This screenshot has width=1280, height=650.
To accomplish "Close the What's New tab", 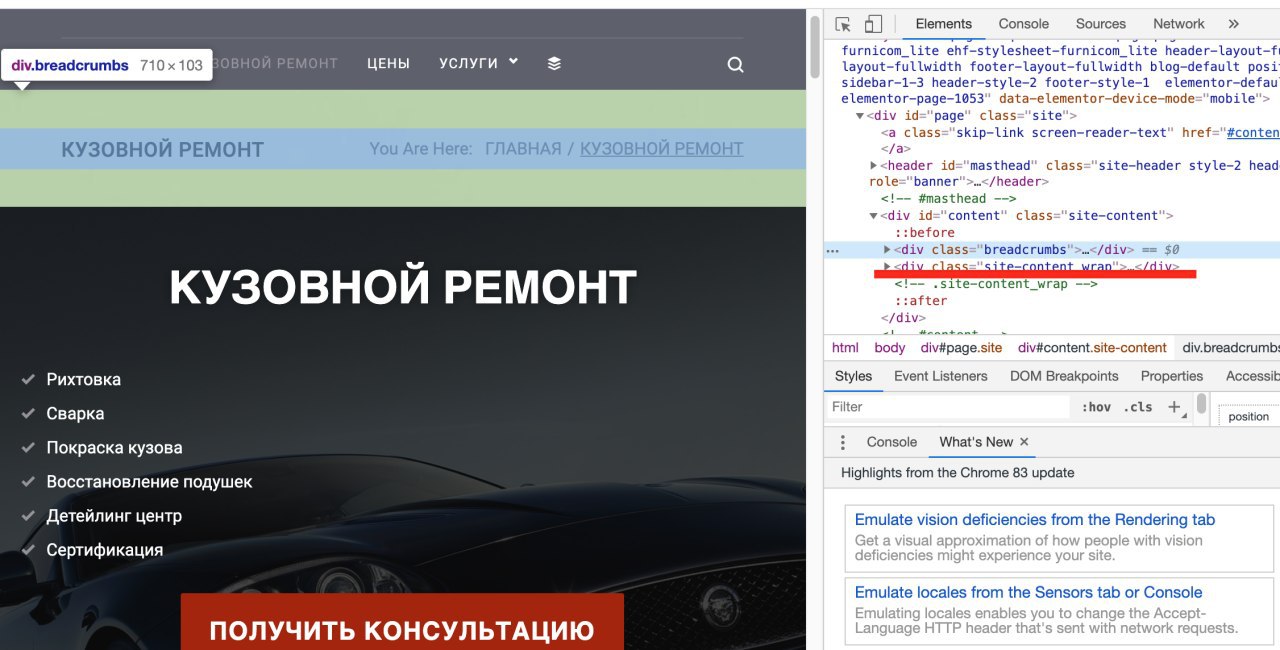I will 1024,442.
